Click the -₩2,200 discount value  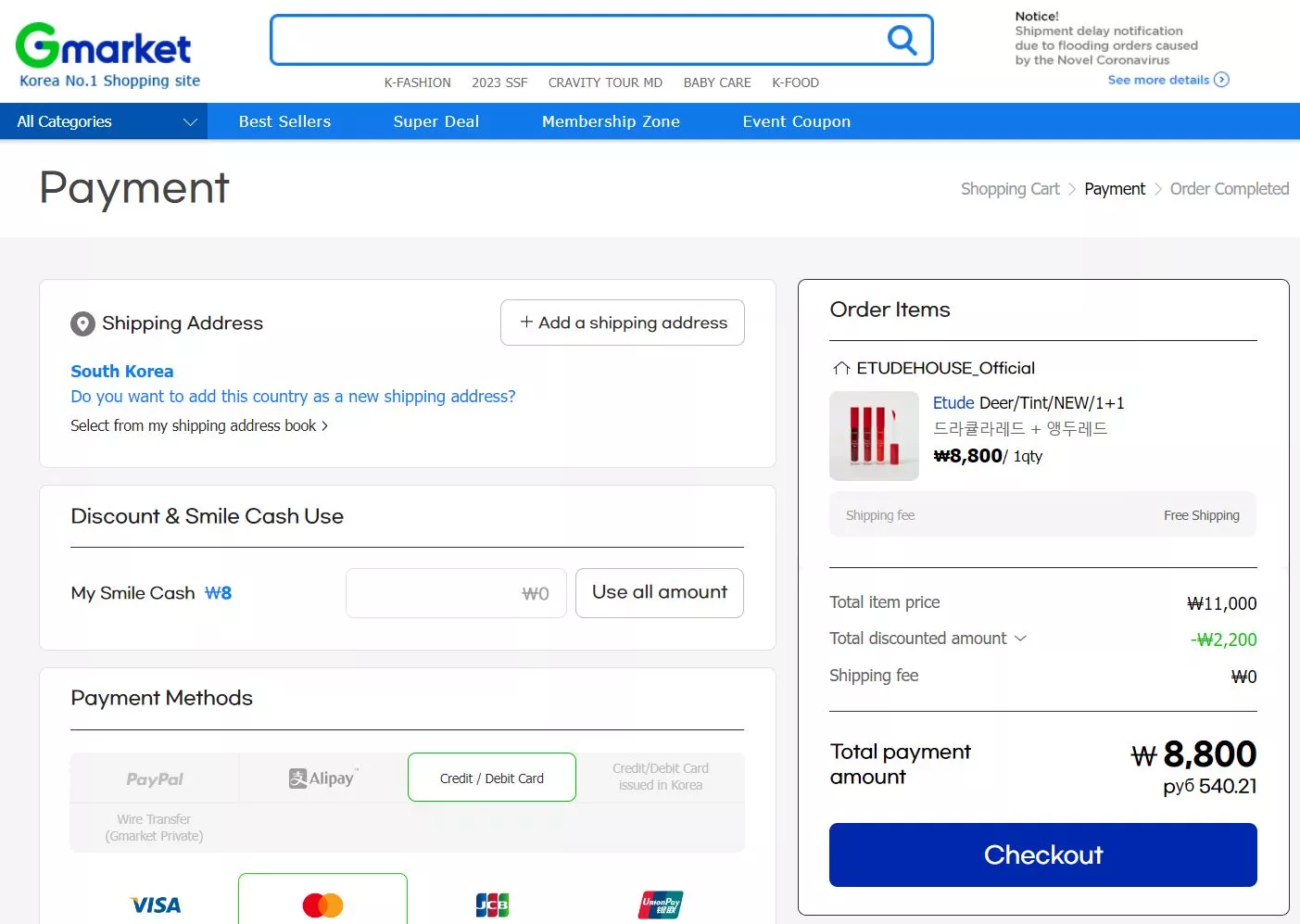(1223, 639)
